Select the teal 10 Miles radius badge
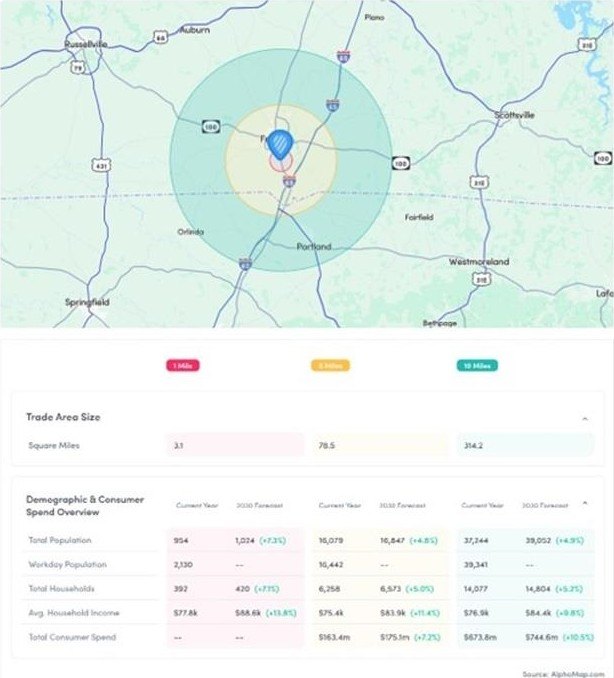The width and height of the screenshot is (614, 678). click(x=478, y=366)
